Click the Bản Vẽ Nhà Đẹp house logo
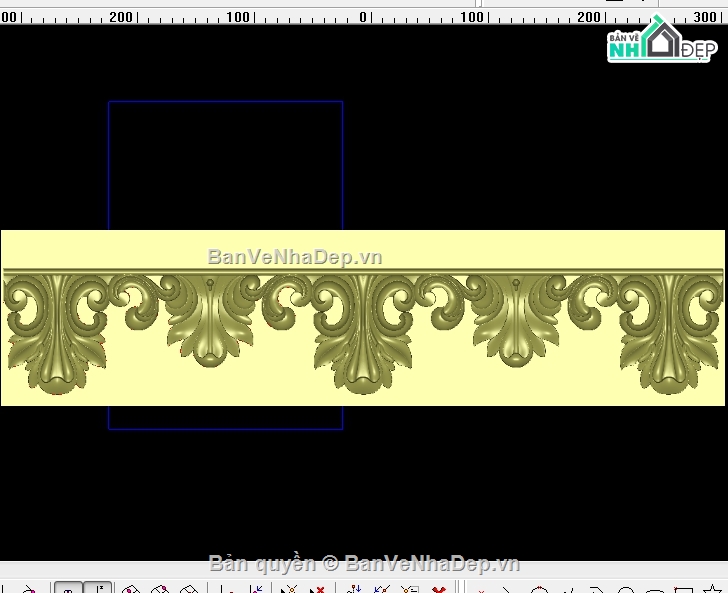The height and width of the screenshot is (593, 728). tap(661, 42)
